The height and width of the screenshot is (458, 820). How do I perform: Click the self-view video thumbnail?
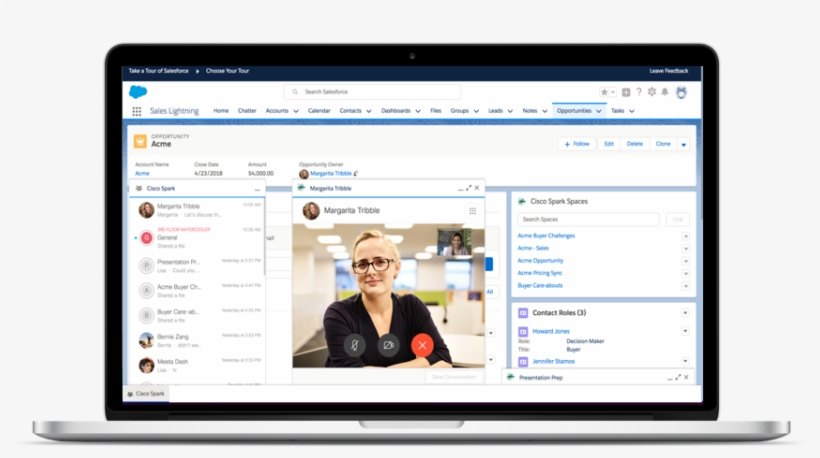454,242
